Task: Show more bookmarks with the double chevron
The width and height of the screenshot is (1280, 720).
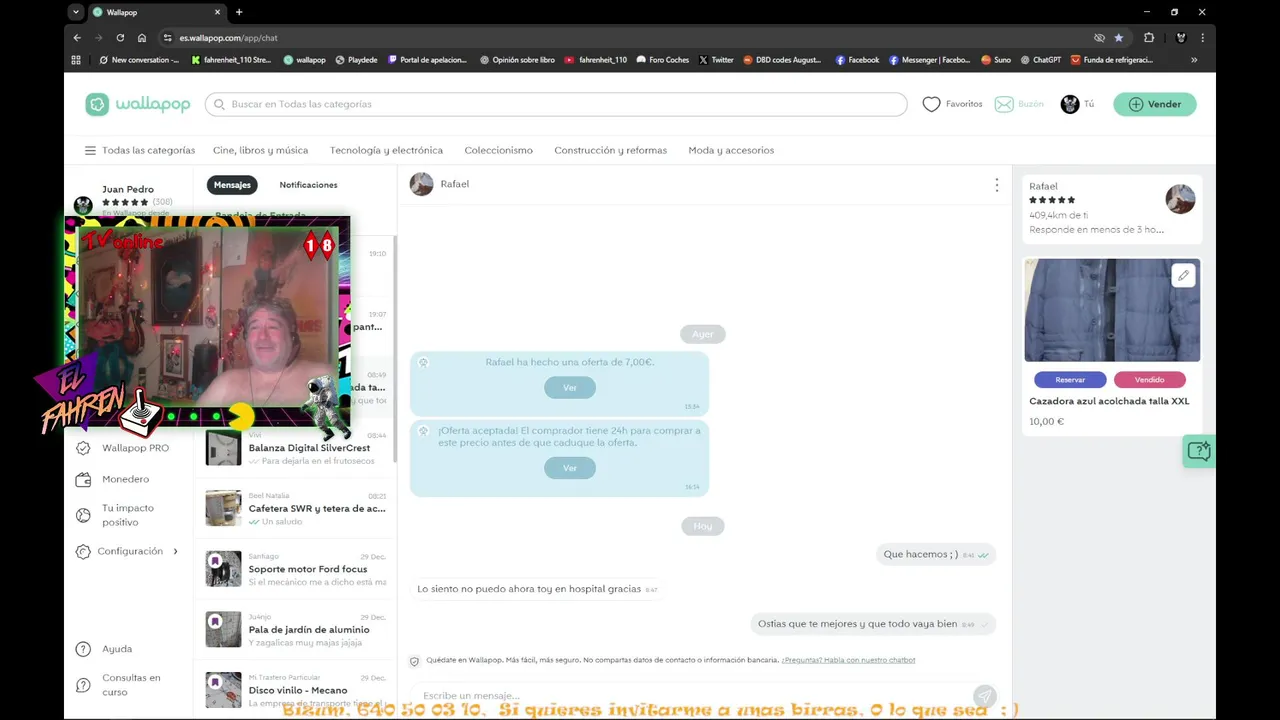Action: (x=1194, y=60)
